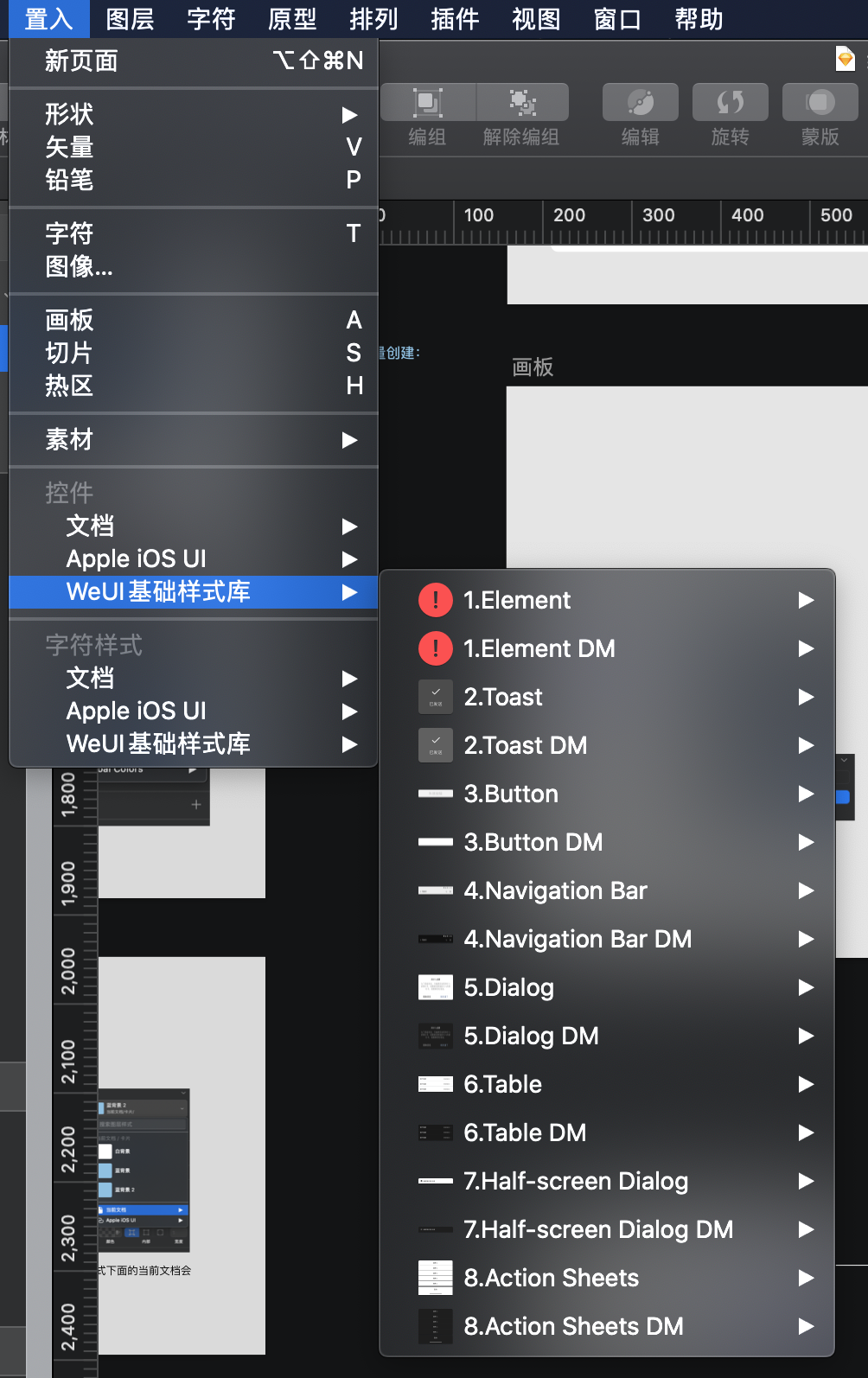Viewport: 868px width, 1378px height.
Task: Select WeUI基础样式库 under 字符样式
Action: click(x=194, y=744)
